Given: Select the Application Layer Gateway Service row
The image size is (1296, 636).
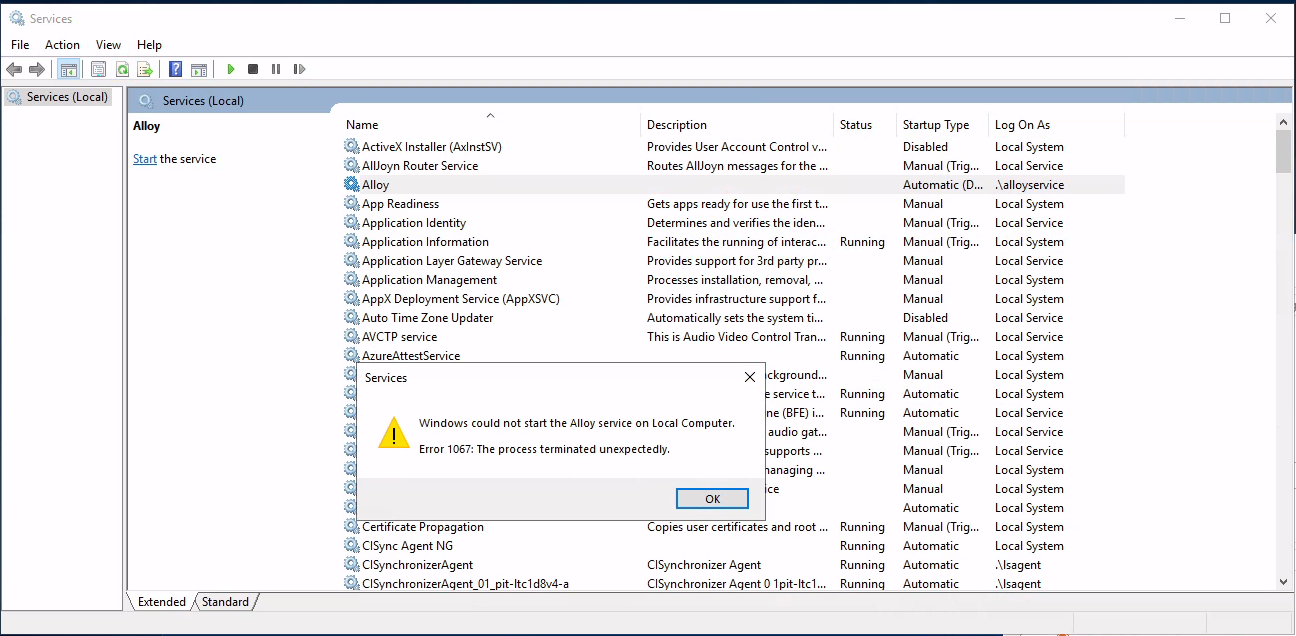Looking at the screenshot, I should pyautogui.click(x=733, y=261).
